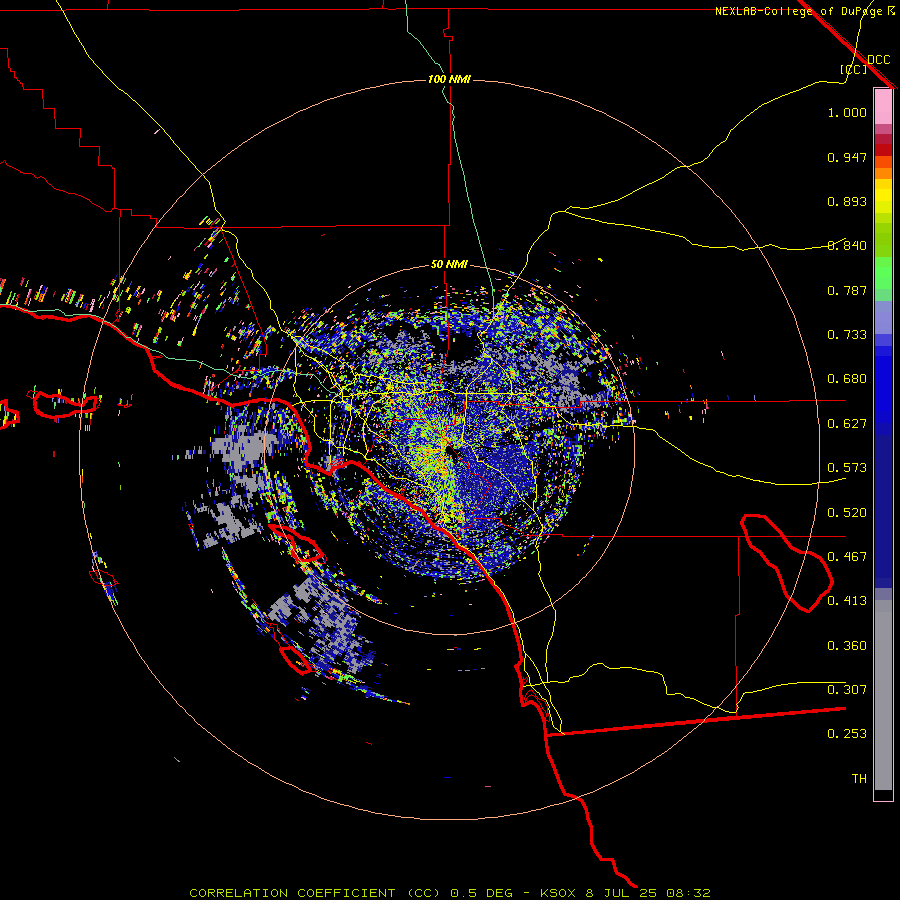Click the 0.307 scale label
This screenshot has height=900, width=900.
pos(847,690)
